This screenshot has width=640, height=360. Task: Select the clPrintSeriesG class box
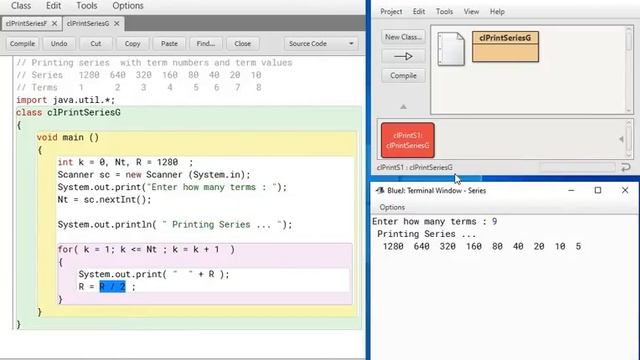[505, 47]
